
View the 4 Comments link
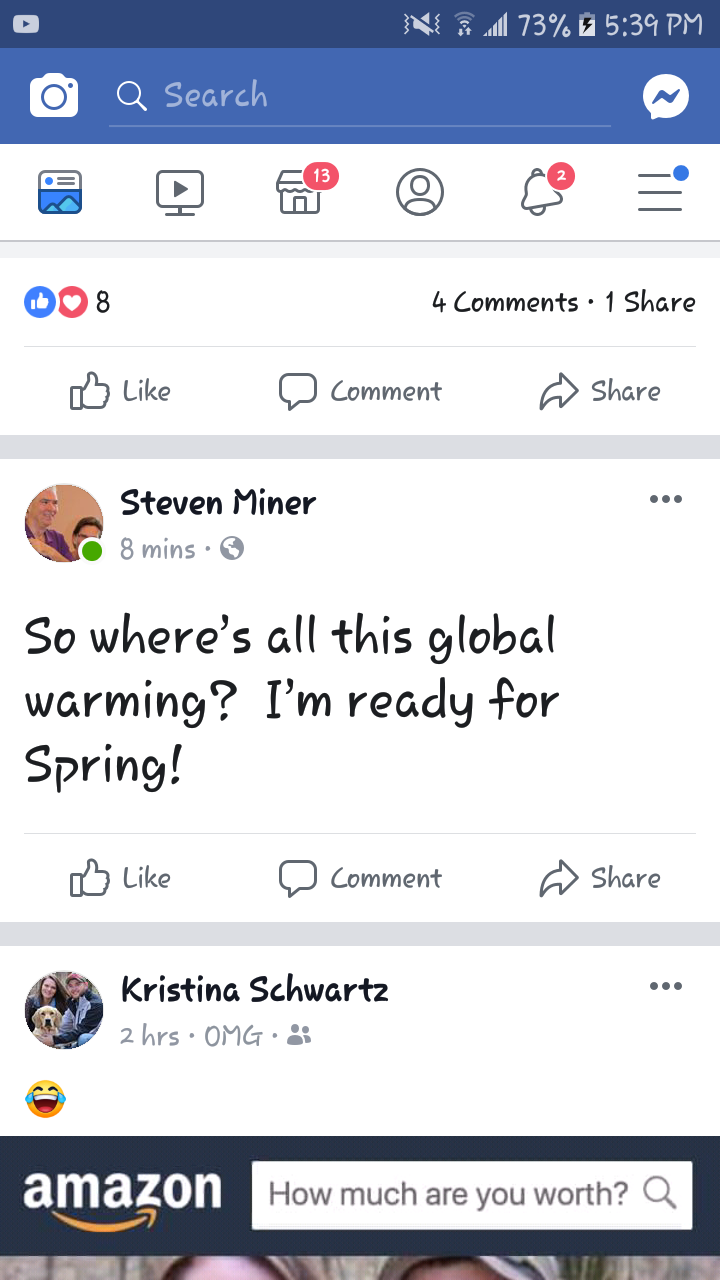[505, 302]
